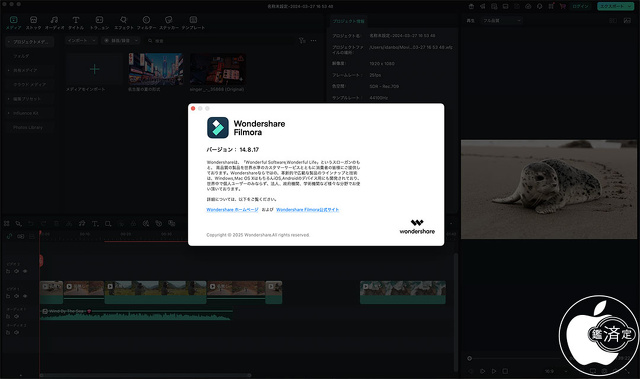Expand the プロジェクトメディア tree item
Screen dimensions: 640x379
9,42
